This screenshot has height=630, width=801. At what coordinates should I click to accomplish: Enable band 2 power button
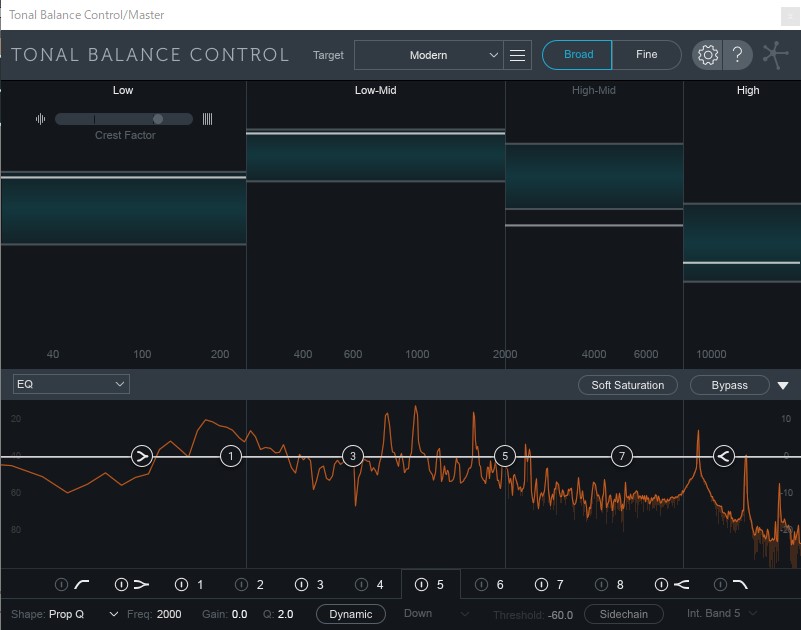[241, 584]
